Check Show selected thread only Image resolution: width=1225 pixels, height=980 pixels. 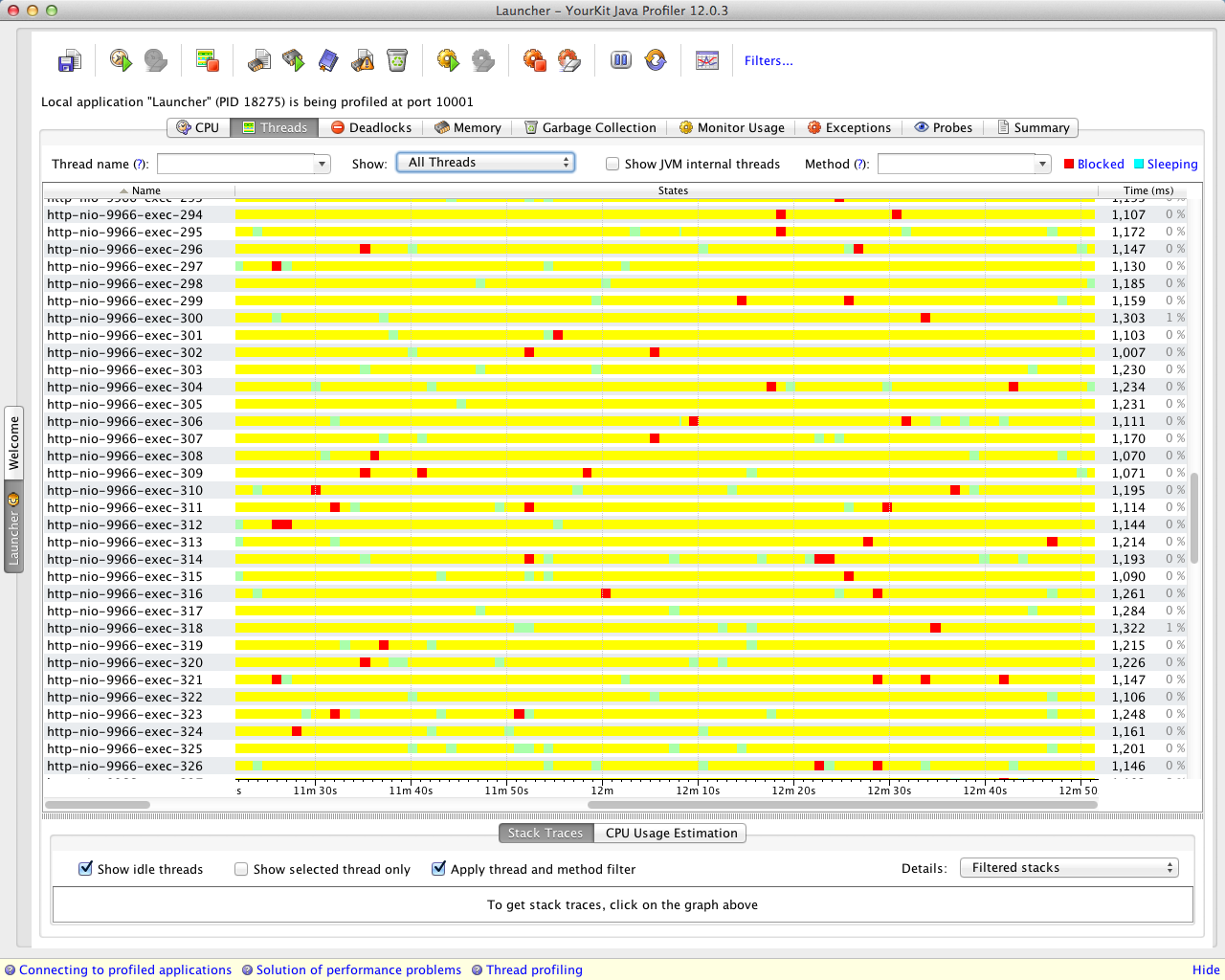(241, 869)
